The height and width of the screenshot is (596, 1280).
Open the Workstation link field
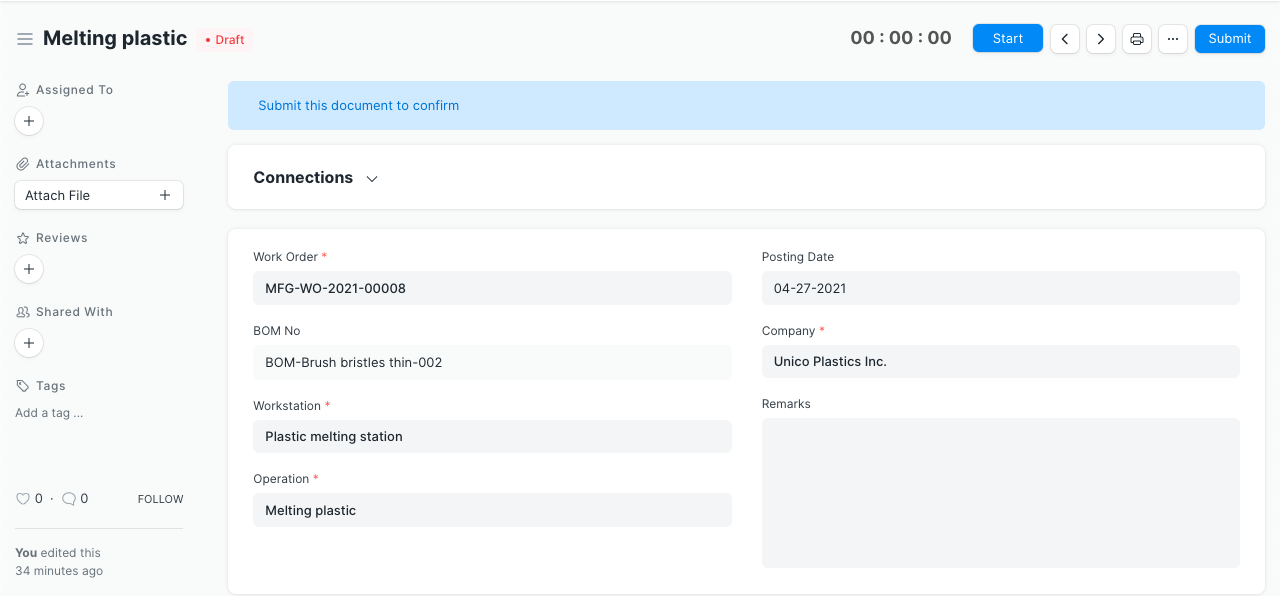pos(492,436)
